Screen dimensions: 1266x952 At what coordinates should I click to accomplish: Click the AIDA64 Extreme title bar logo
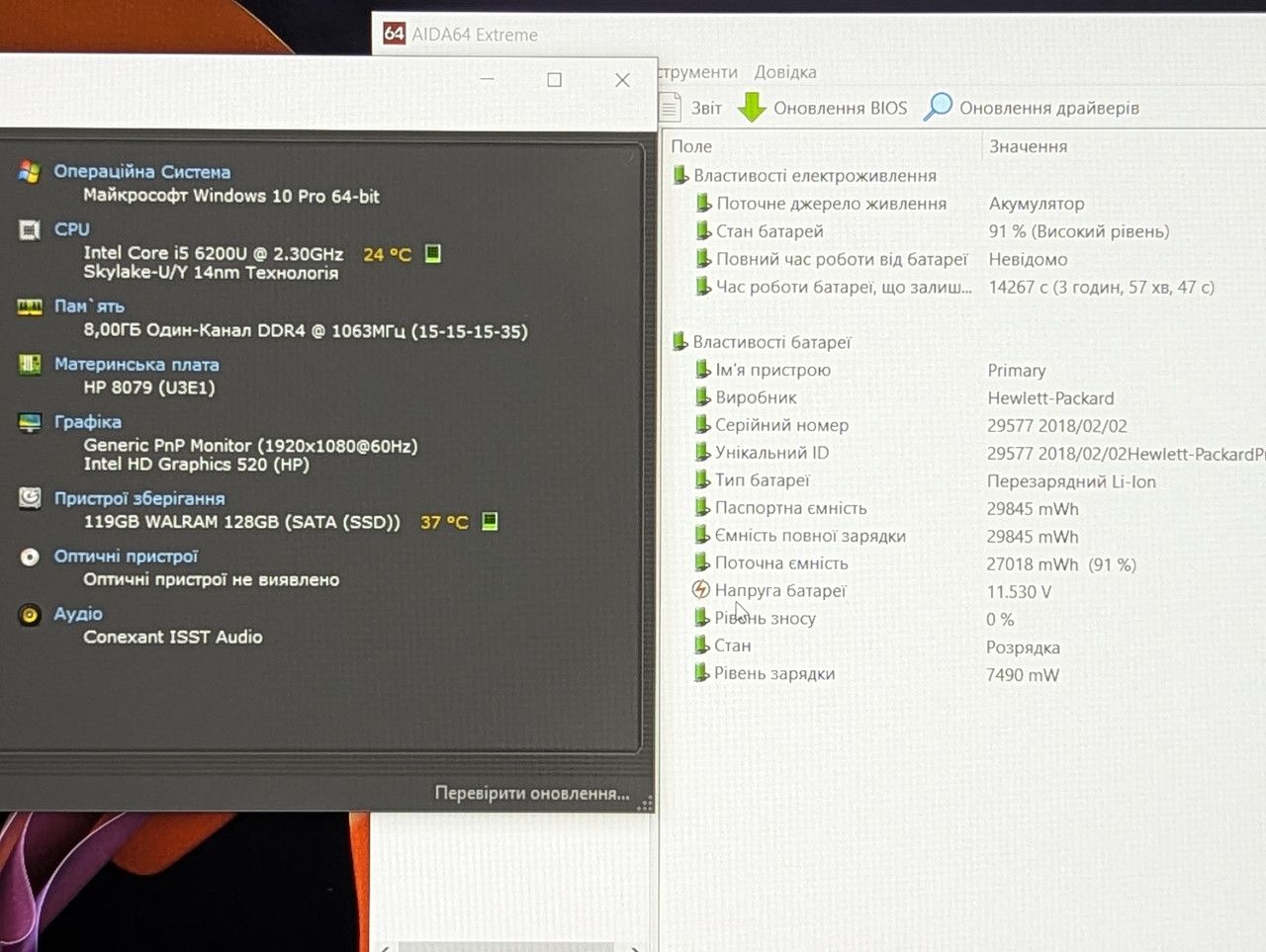pyautogui.click(x=394, y=34)
